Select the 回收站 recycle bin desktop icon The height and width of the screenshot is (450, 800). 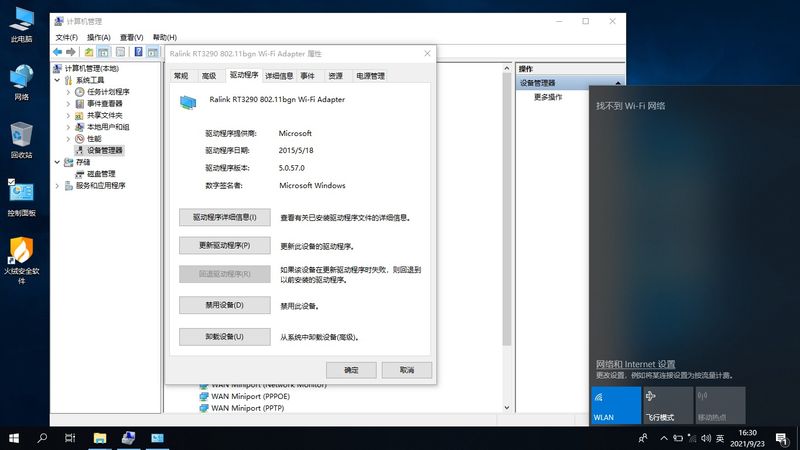21,141
